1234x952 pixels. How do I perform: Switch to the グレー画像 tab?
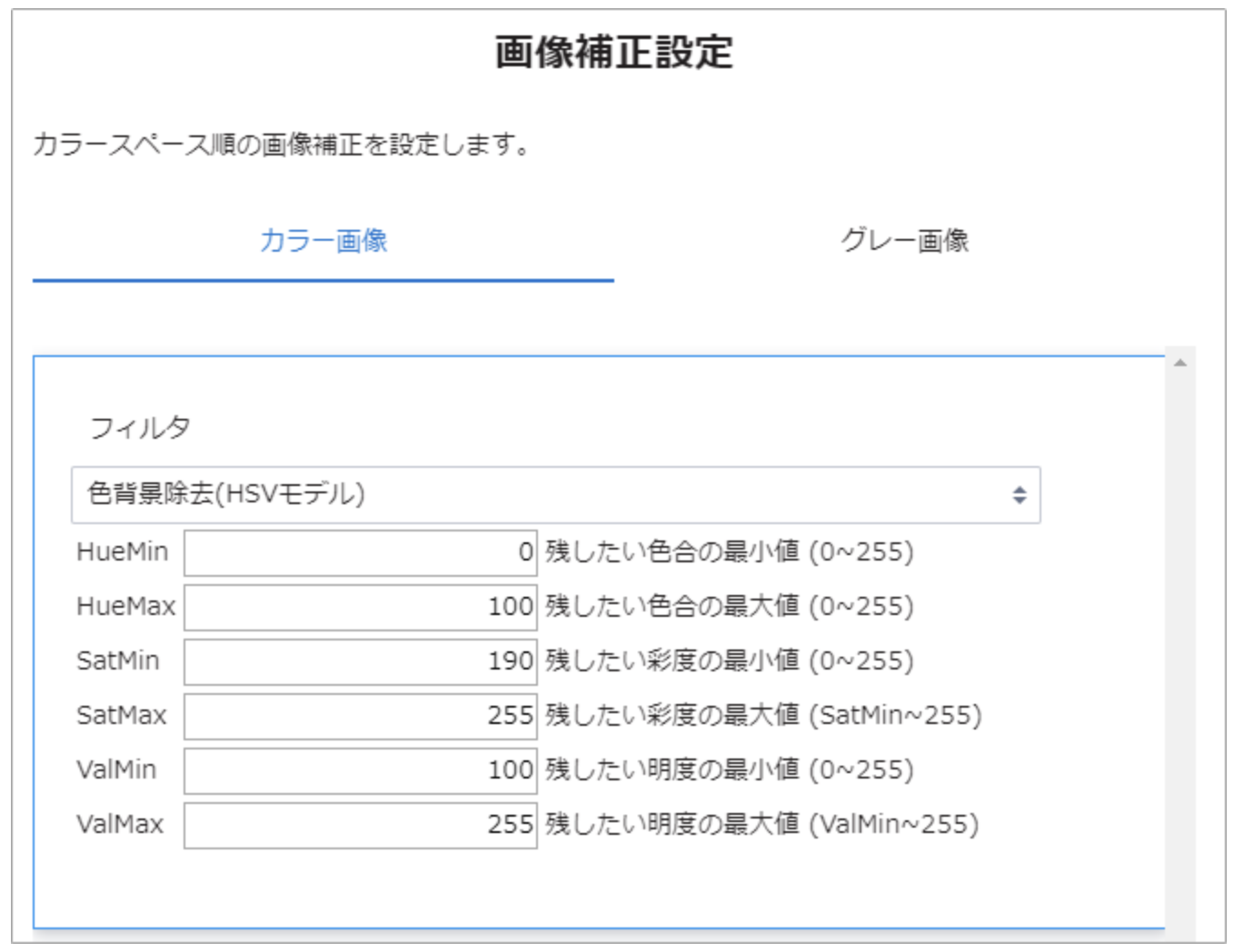(904, 241)
